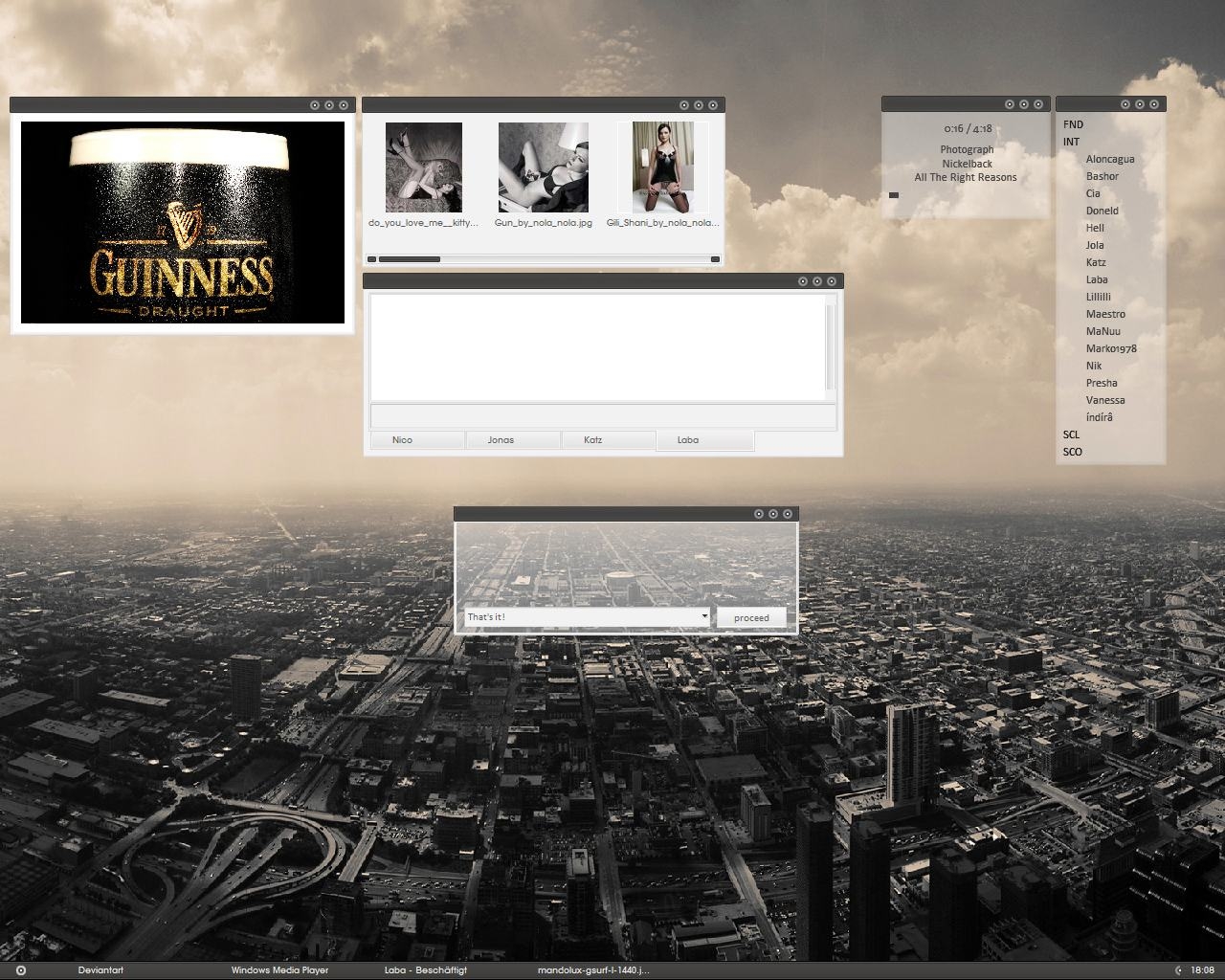Select contact Bashor in the list
This screenshot has height=980, width=1225.
(1102, 176)
